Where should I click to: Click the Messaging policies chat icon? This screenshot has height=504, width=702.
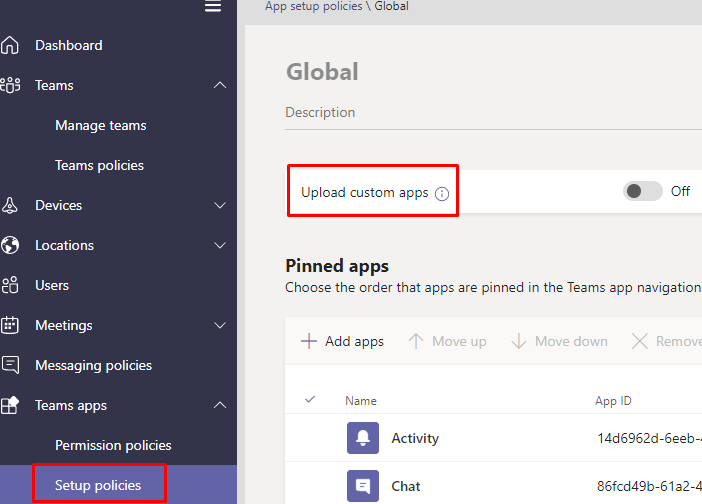(x=10, y=365)
